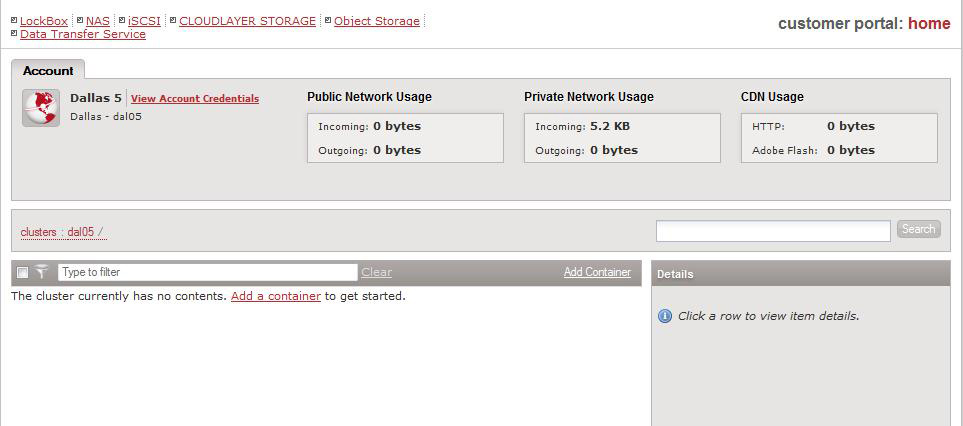
Task: Open the NAS storage link
Action: coord(98,21)
